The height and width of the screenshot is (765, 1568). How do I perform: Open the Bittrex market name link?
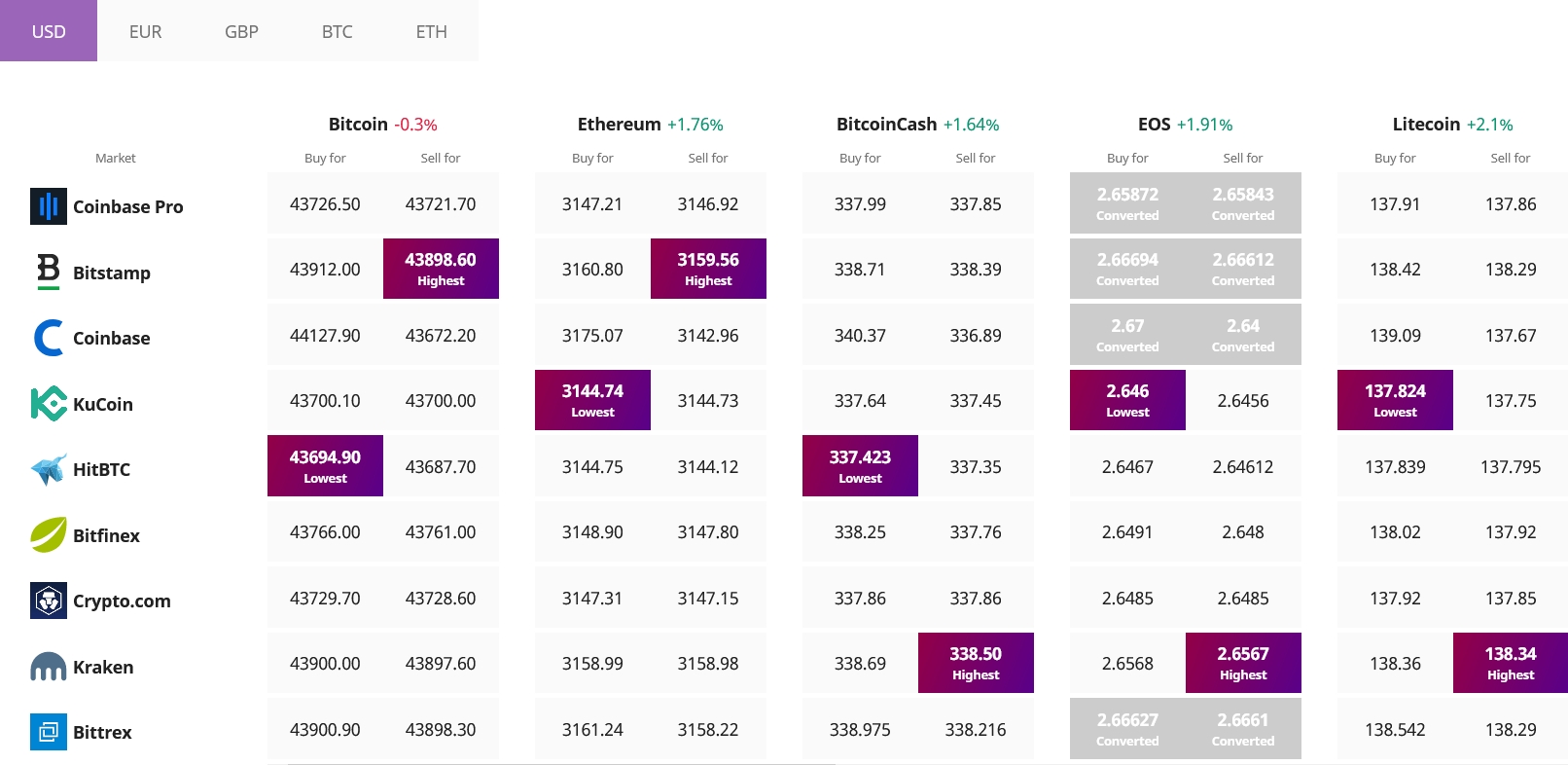click(x=102, y=732)
